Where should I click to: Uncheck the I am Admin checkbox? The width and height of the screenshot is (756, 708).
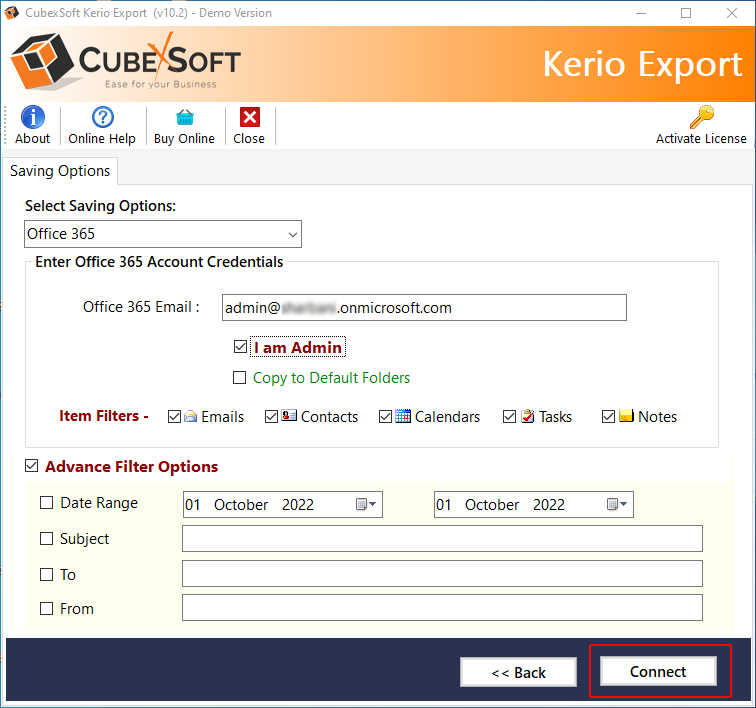click(x=240, y=347)
